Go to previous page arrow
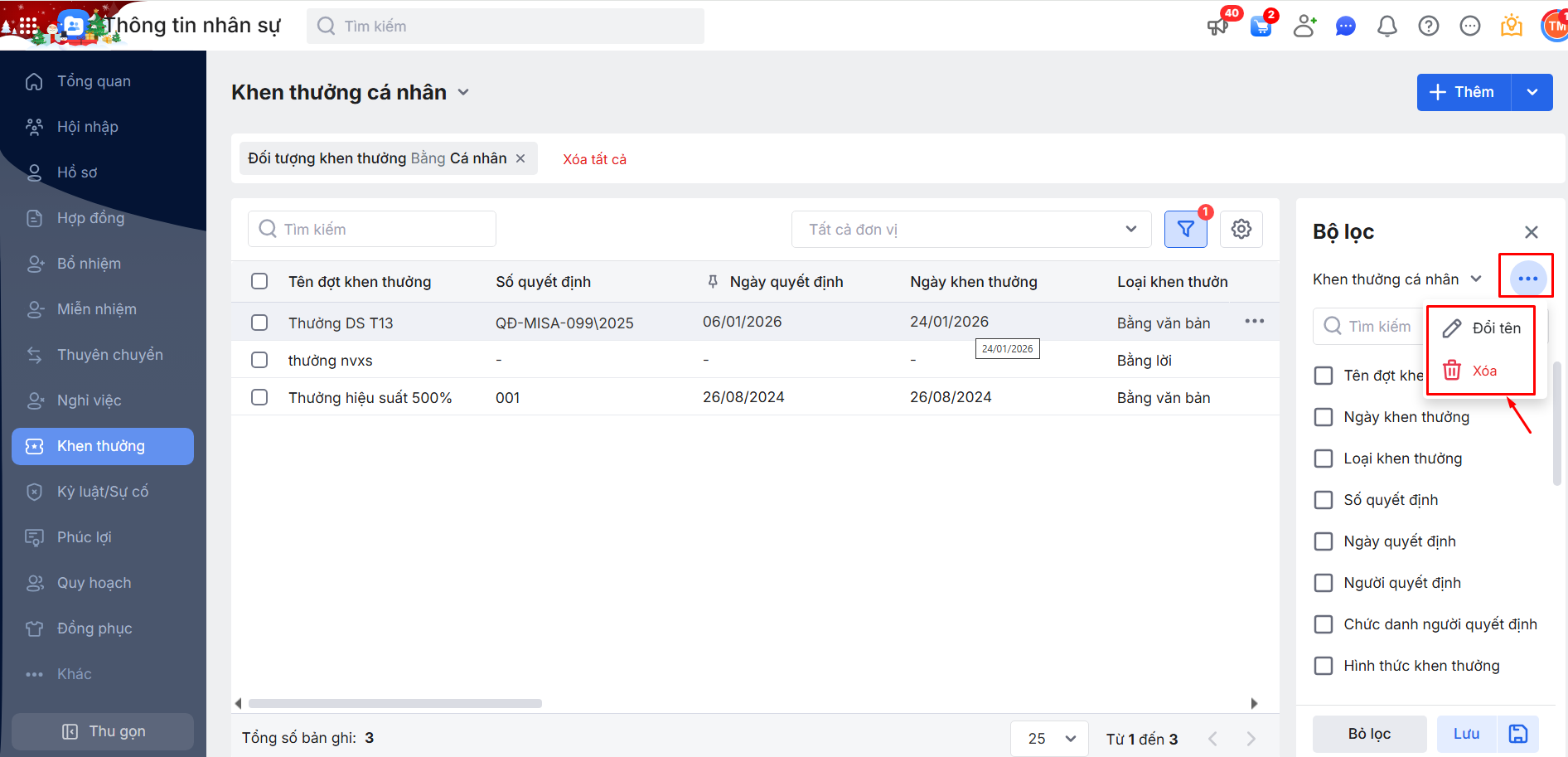The width and height of the screenshot is (1568, 757). [1213, 739]
